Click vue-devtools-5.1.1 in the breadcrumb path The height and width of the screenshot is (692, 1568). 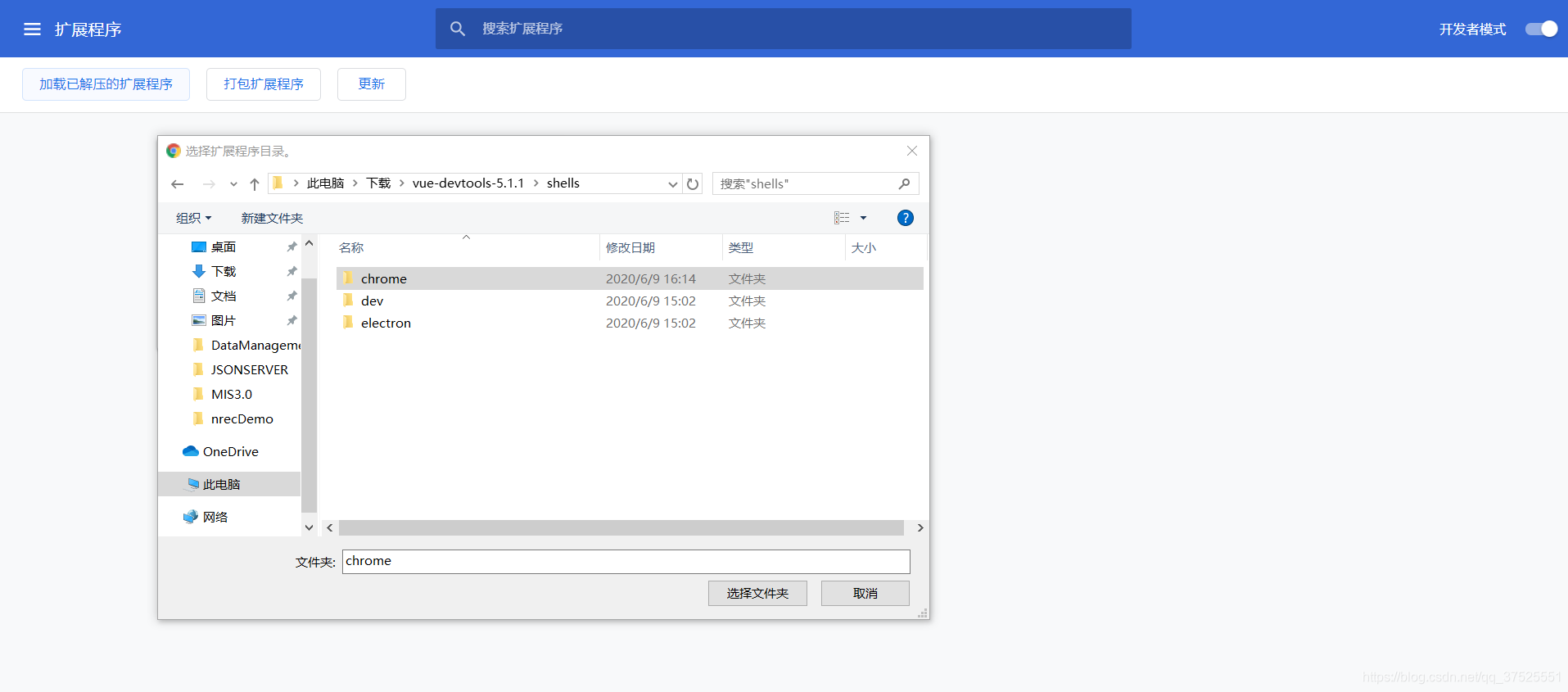tap(468, 183)
